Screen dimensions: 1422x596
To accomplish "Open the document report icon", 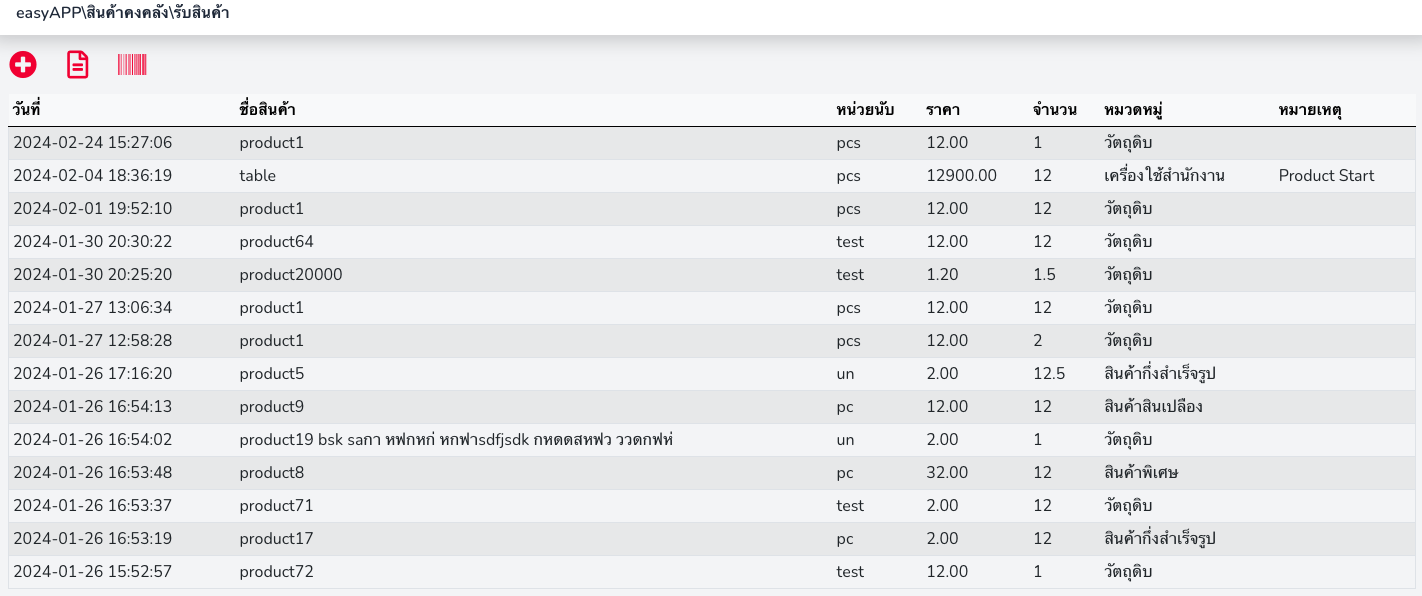I will tap(77, 65).
